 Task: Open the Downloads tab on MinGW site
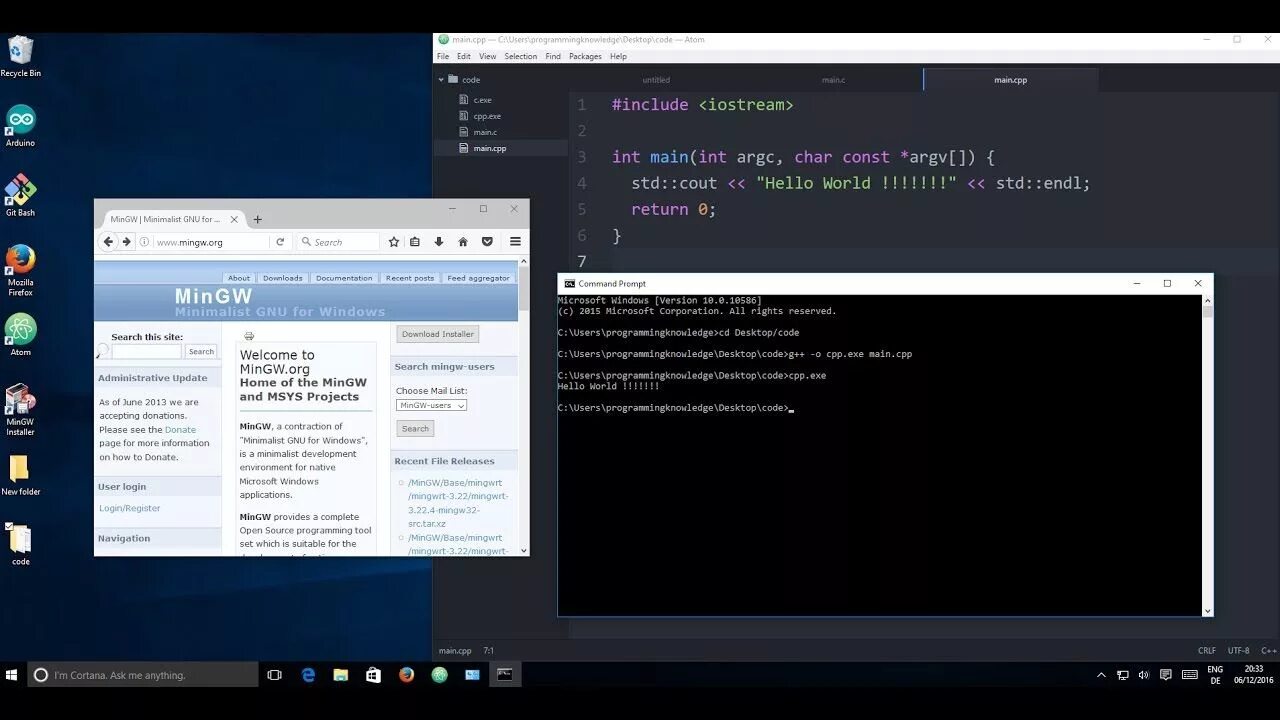282,278
